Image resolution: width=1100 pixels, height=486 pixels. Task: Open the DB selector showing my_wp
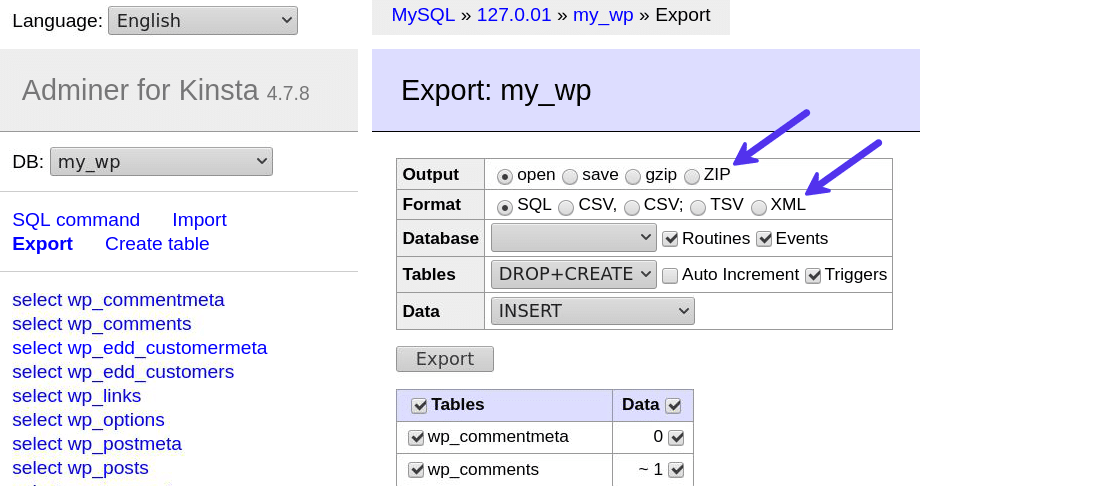click(x=161, y=161)
